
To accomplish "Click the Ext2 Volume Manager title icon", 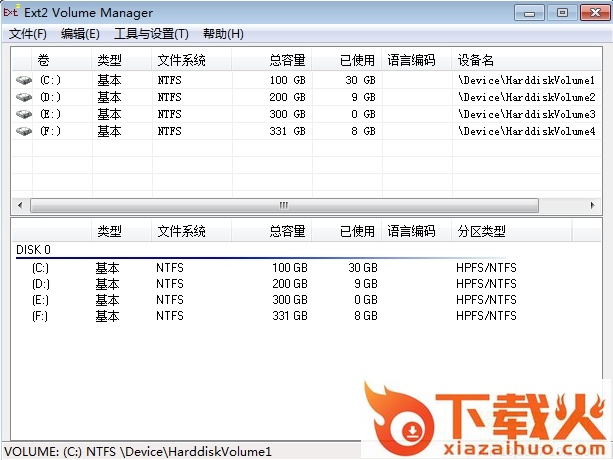I will coord(13,13).
